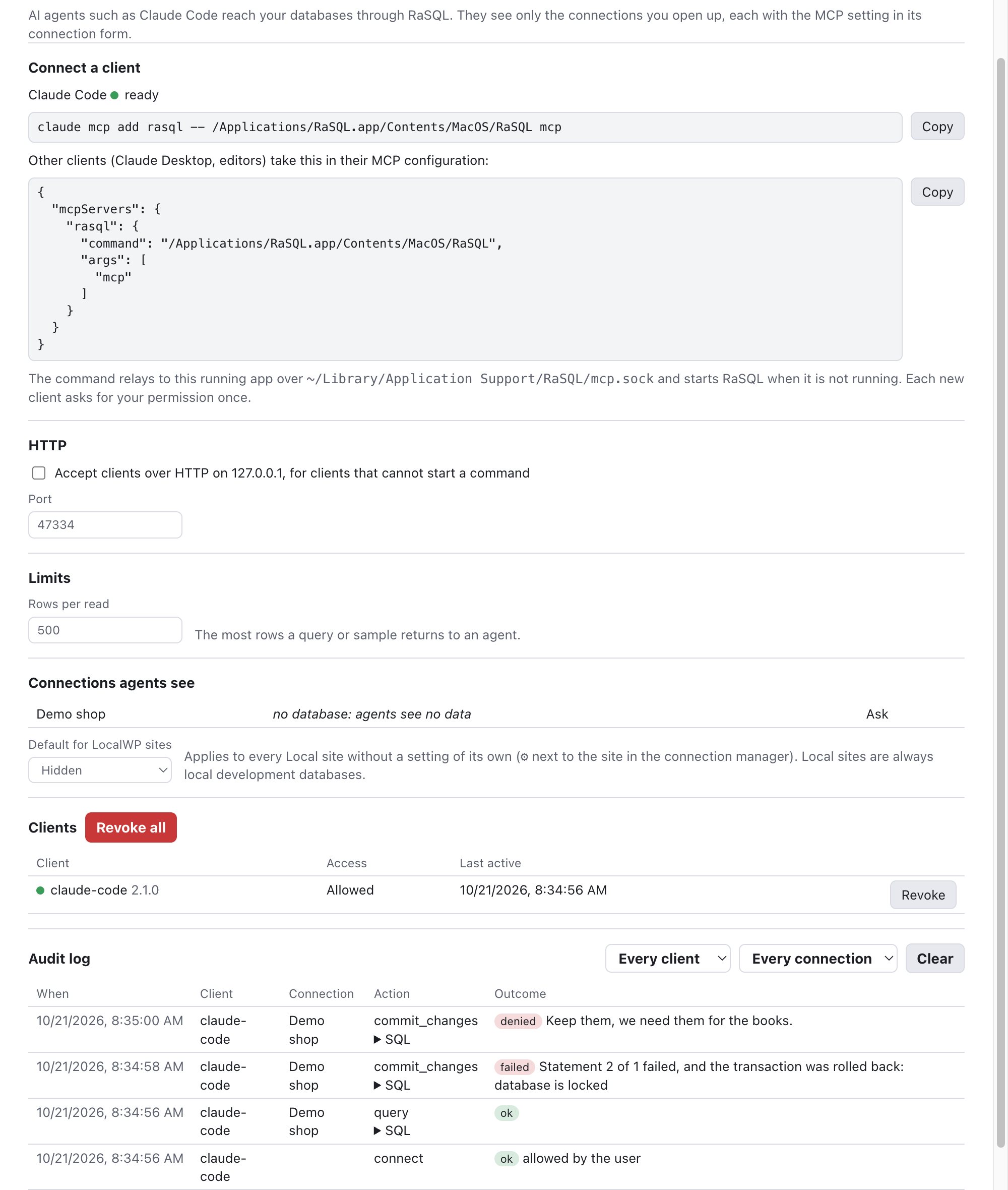Click the Rows per read field
1008x1190 pixels.
(x=105, y=630)
